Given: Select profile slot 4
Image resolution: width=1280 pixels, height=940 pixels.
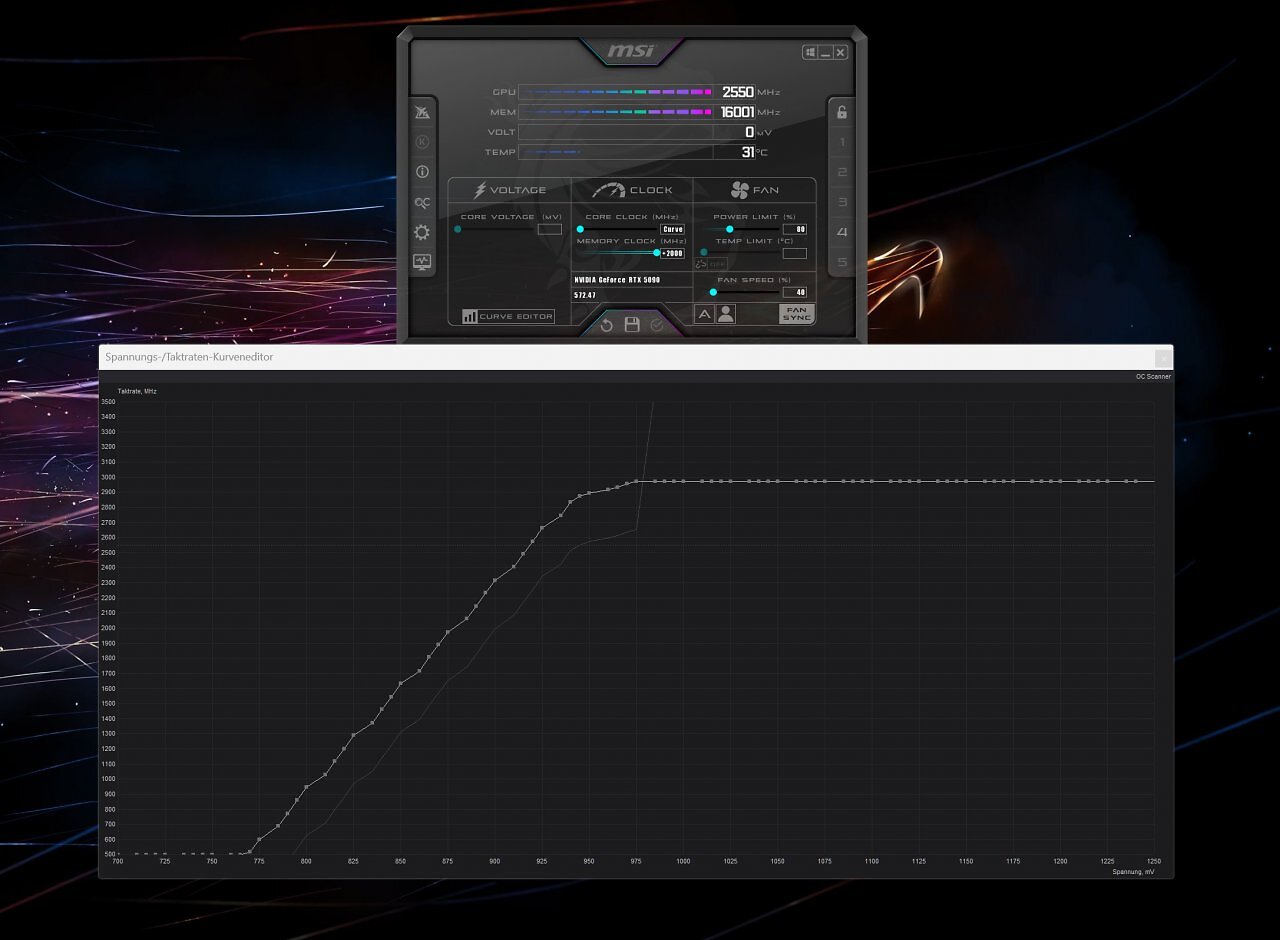Looking at the screenshot, I should coord(842,232).
